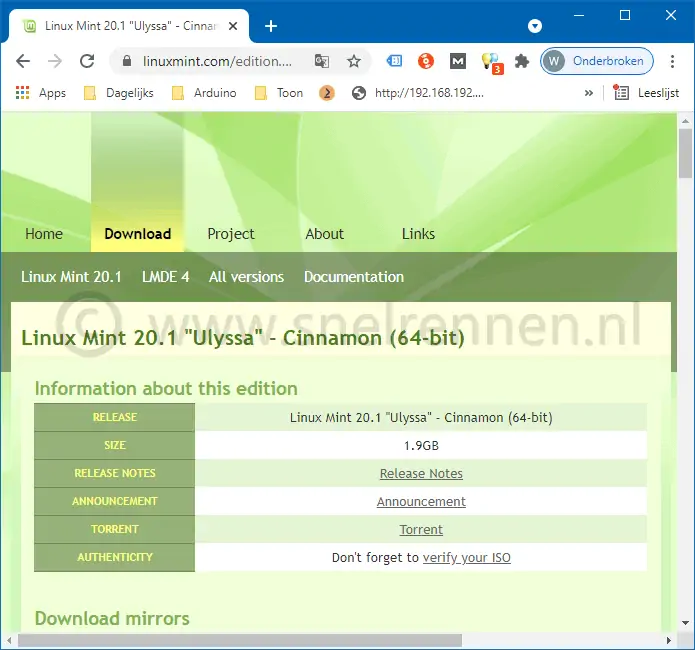The height and width of the screenshot is (650, 695).
Task: Click the RELEASE row header cell
Action: pos(114,417)
